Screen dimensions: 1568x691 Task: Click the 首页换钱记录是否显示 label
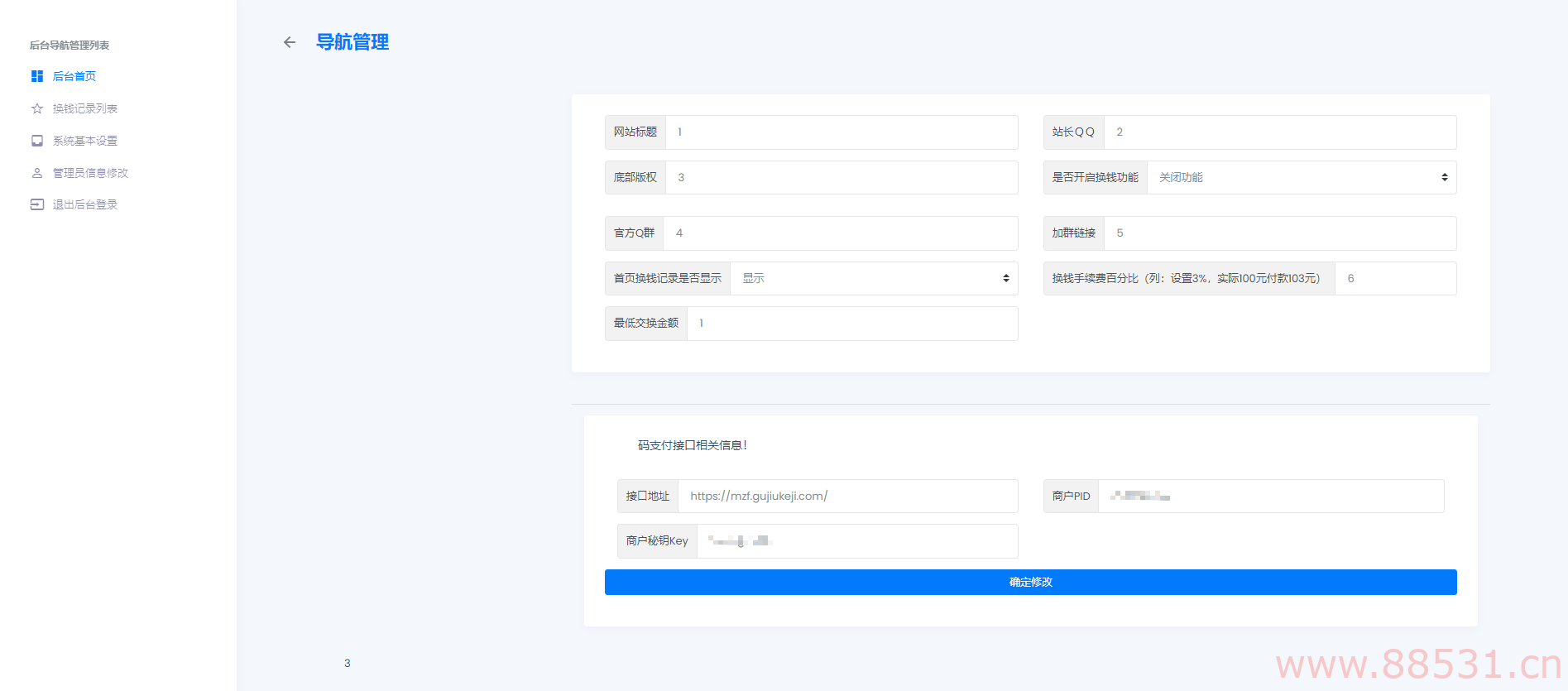(668, 278)
